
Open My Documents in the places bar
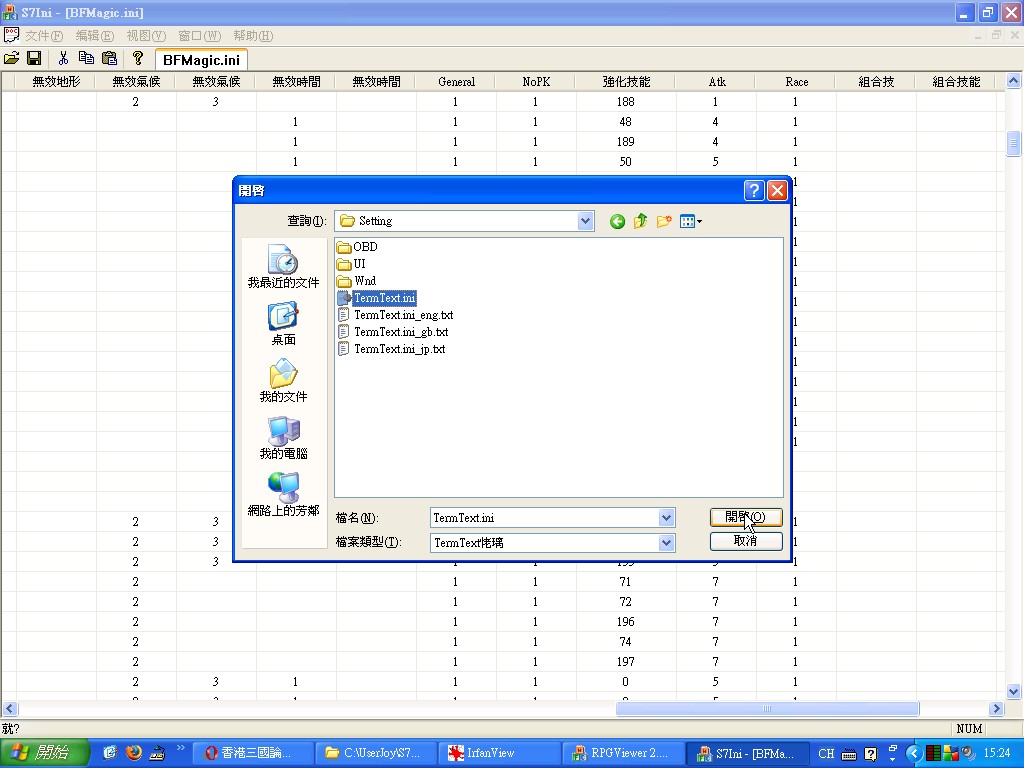[283, 381]
